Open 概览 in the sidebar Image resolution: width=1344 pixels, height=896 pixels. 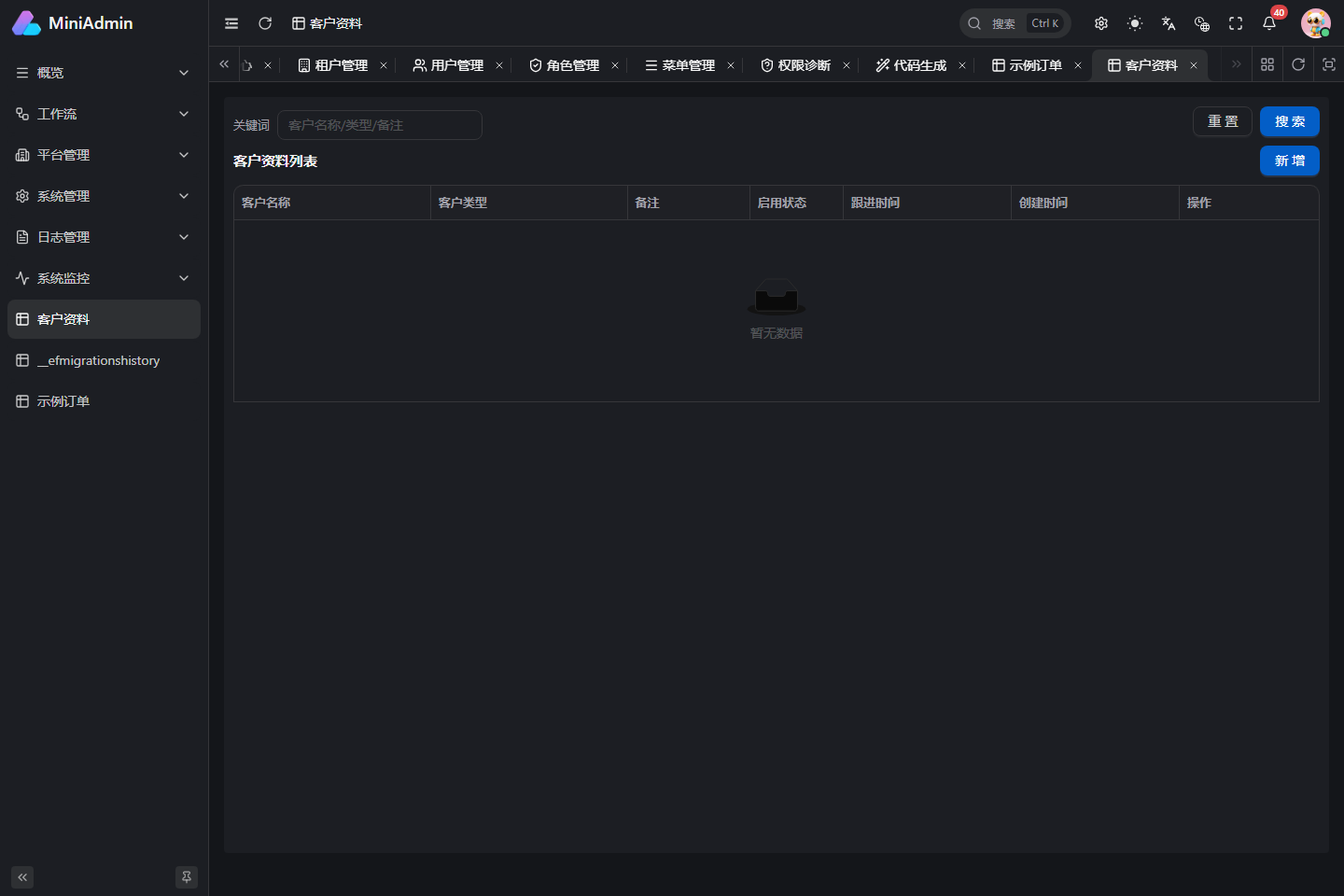[x=104, y=73]
